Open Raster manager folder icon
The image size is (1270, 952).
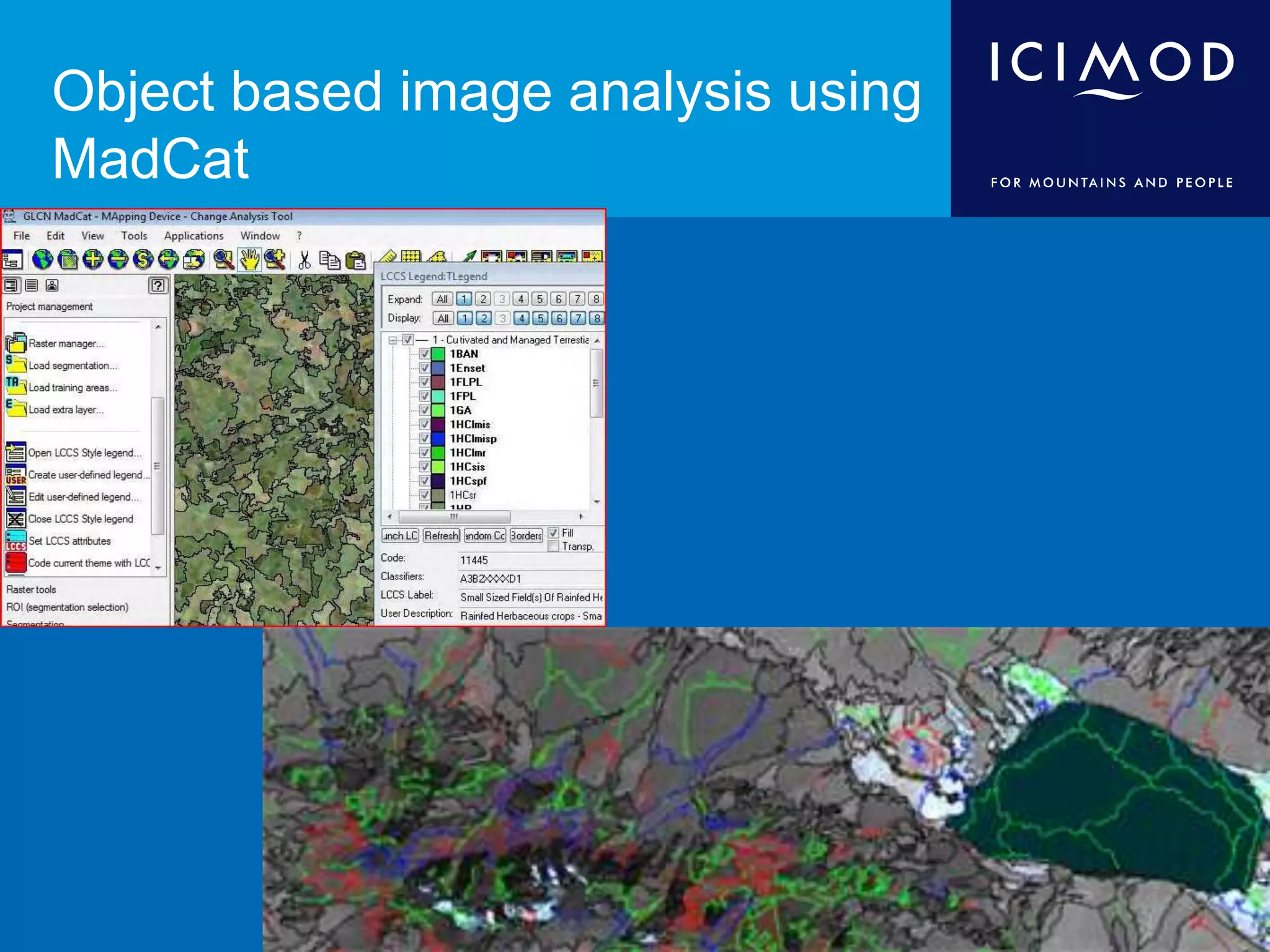16,343
